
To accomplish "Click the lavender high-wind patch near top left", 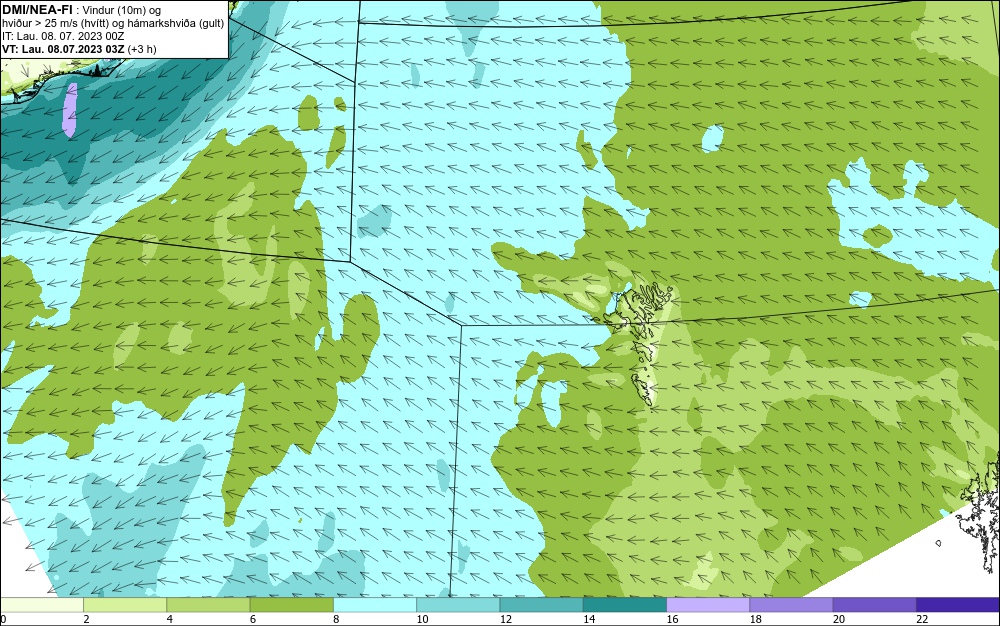I will click(x=70, y=110).
